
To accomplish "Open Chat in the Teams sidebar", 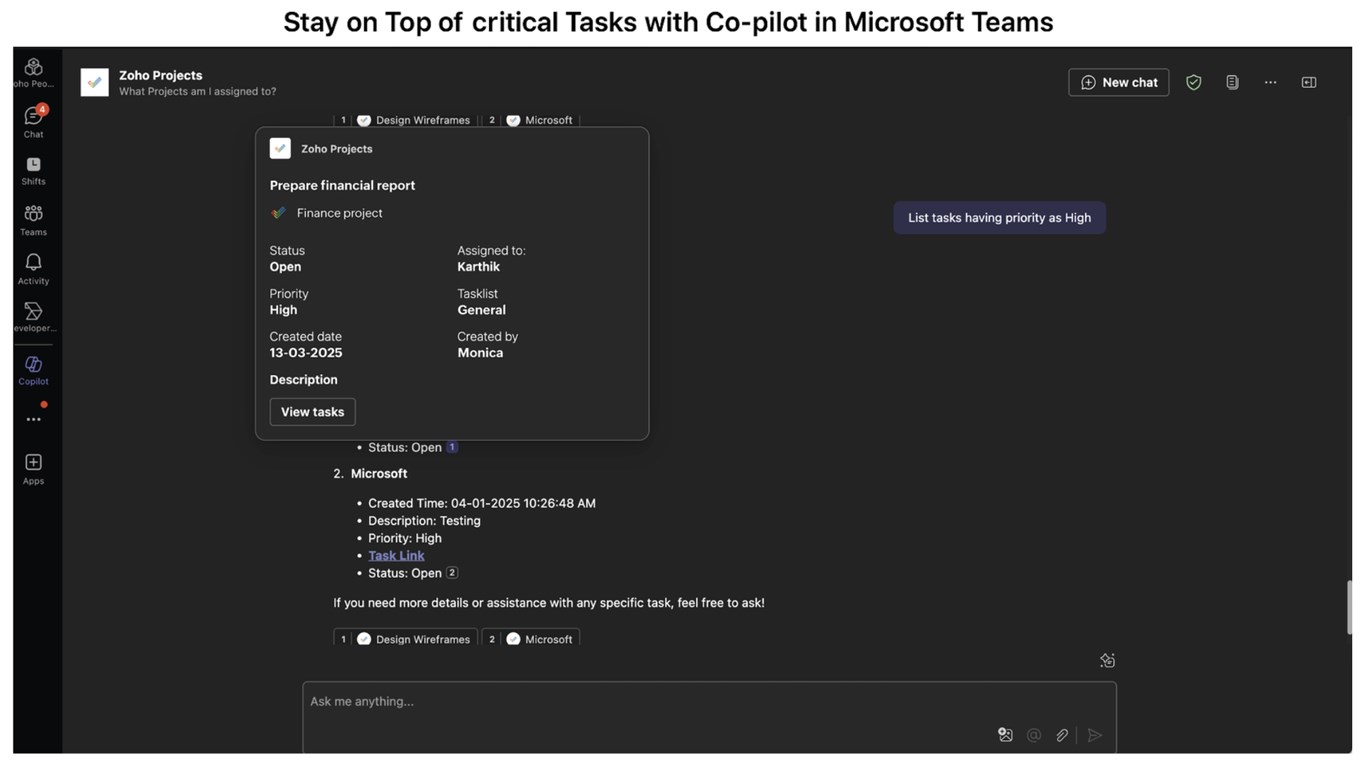I will (x=33, y=121).
